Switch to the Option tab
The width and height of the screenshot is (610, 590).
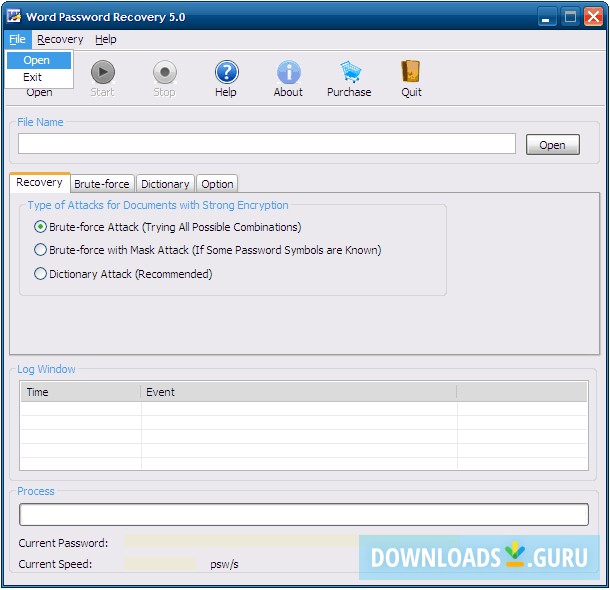coord(217,184)
